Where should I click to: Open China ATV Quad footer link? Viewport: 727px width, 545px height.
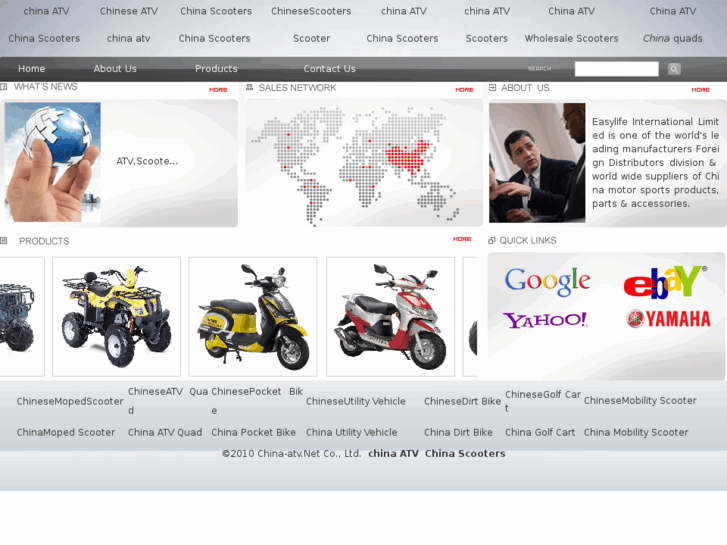(x=165, y=432)
